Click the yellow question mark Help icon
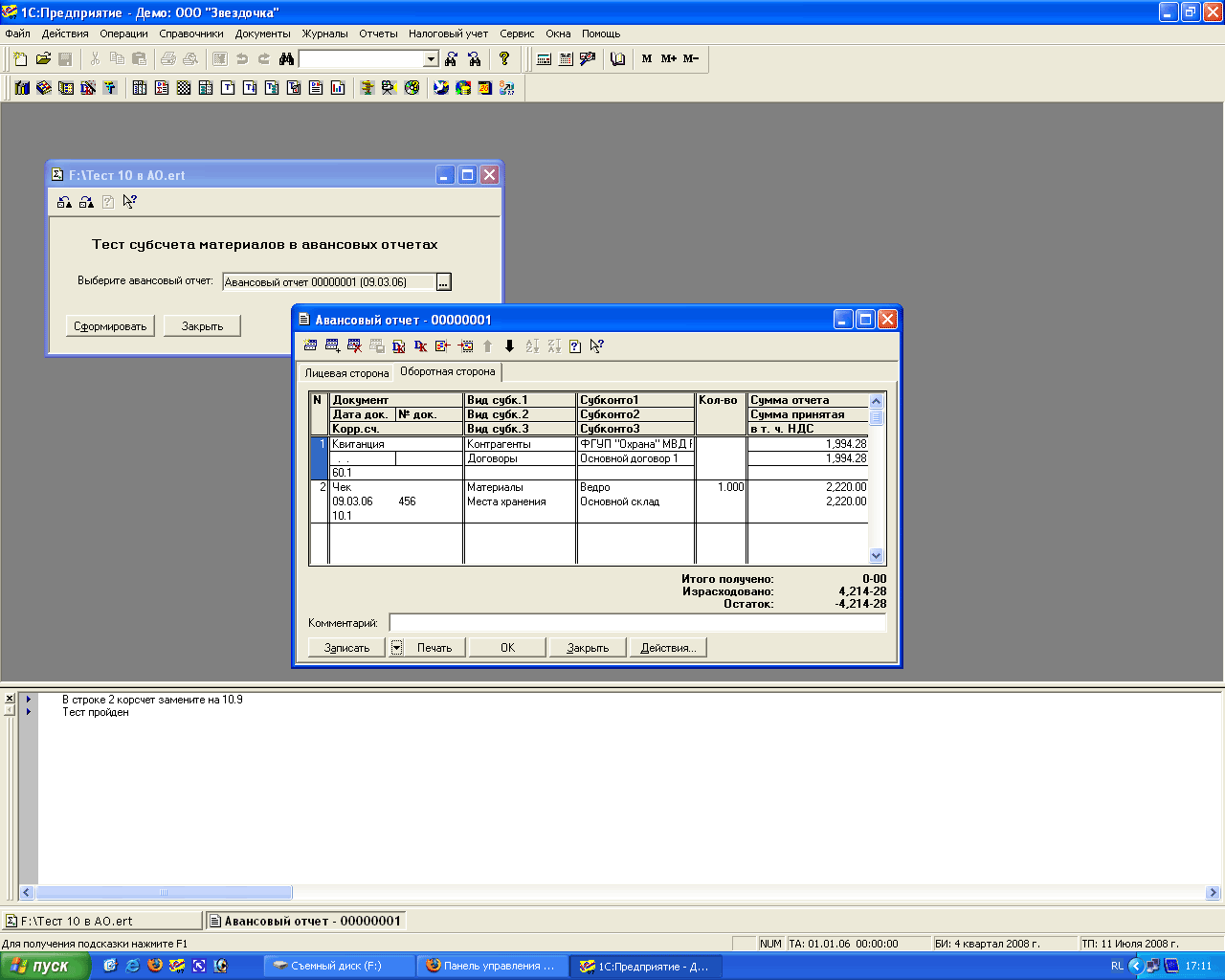This screenshot has width=1225, height=980. coord(504,58)
